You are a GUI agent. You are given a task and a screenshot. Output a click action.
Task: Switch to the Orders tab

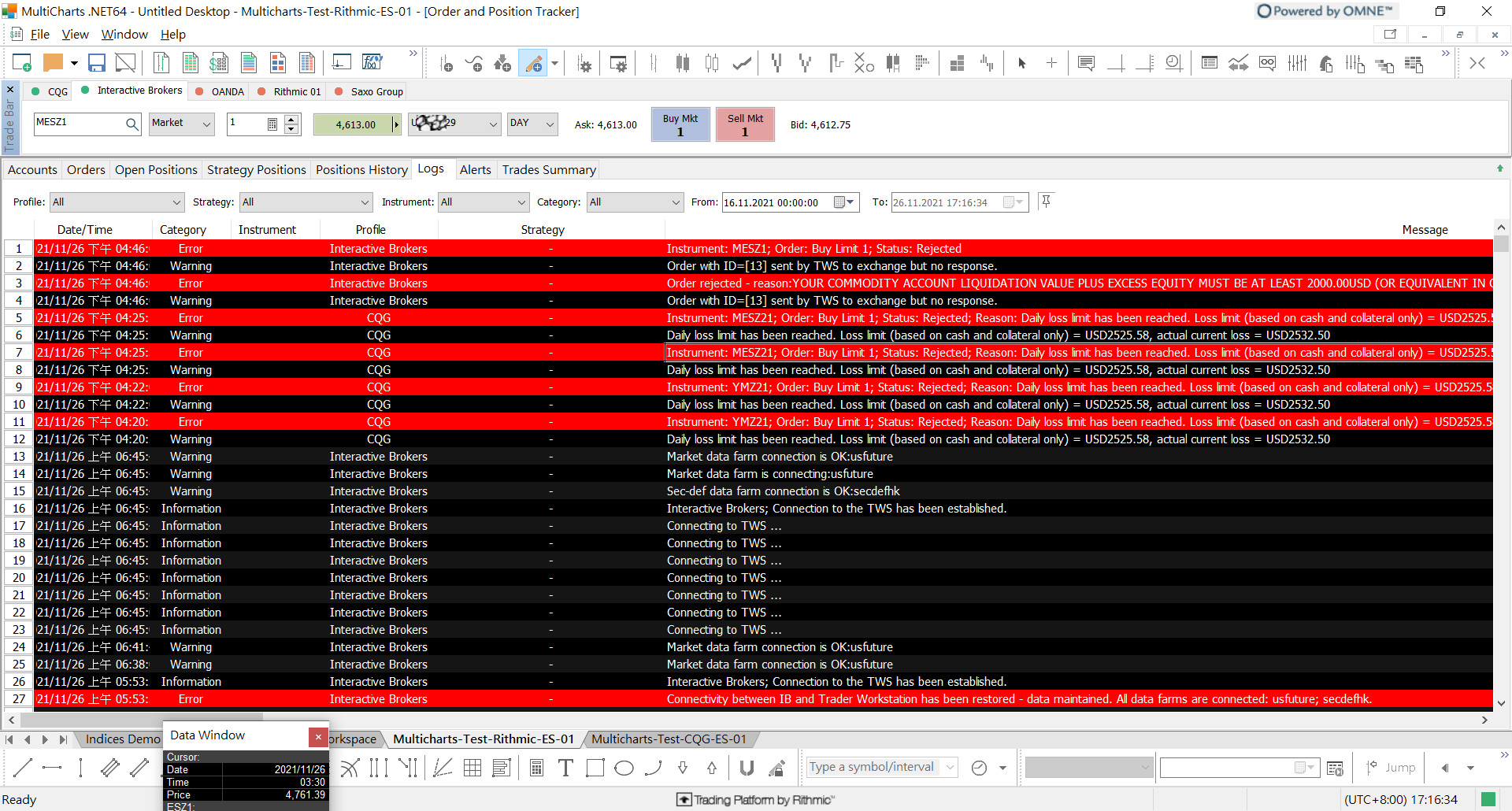[86, 170]
